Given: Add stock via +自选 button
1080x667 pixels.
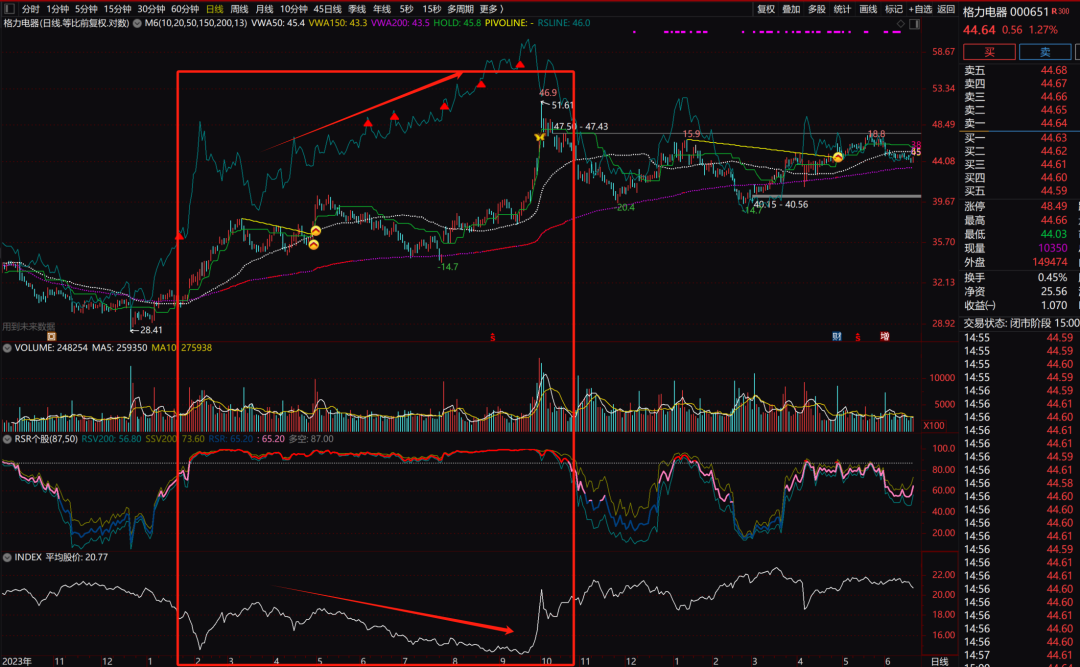Looking at the screenshot, I should 920,9.
